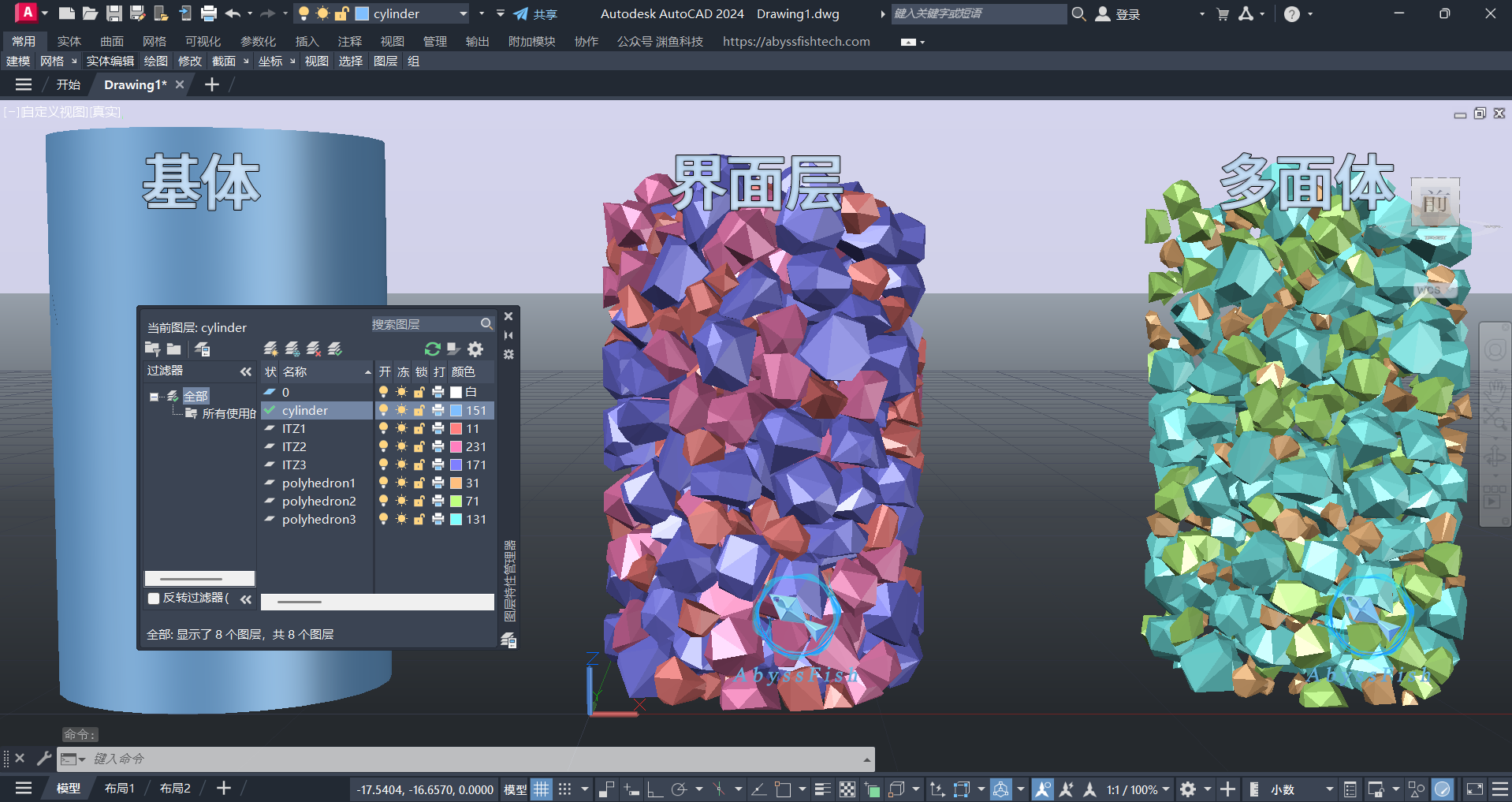Click the 共享 share button
Screen dimensions: 1512x802
coord(535,13)
